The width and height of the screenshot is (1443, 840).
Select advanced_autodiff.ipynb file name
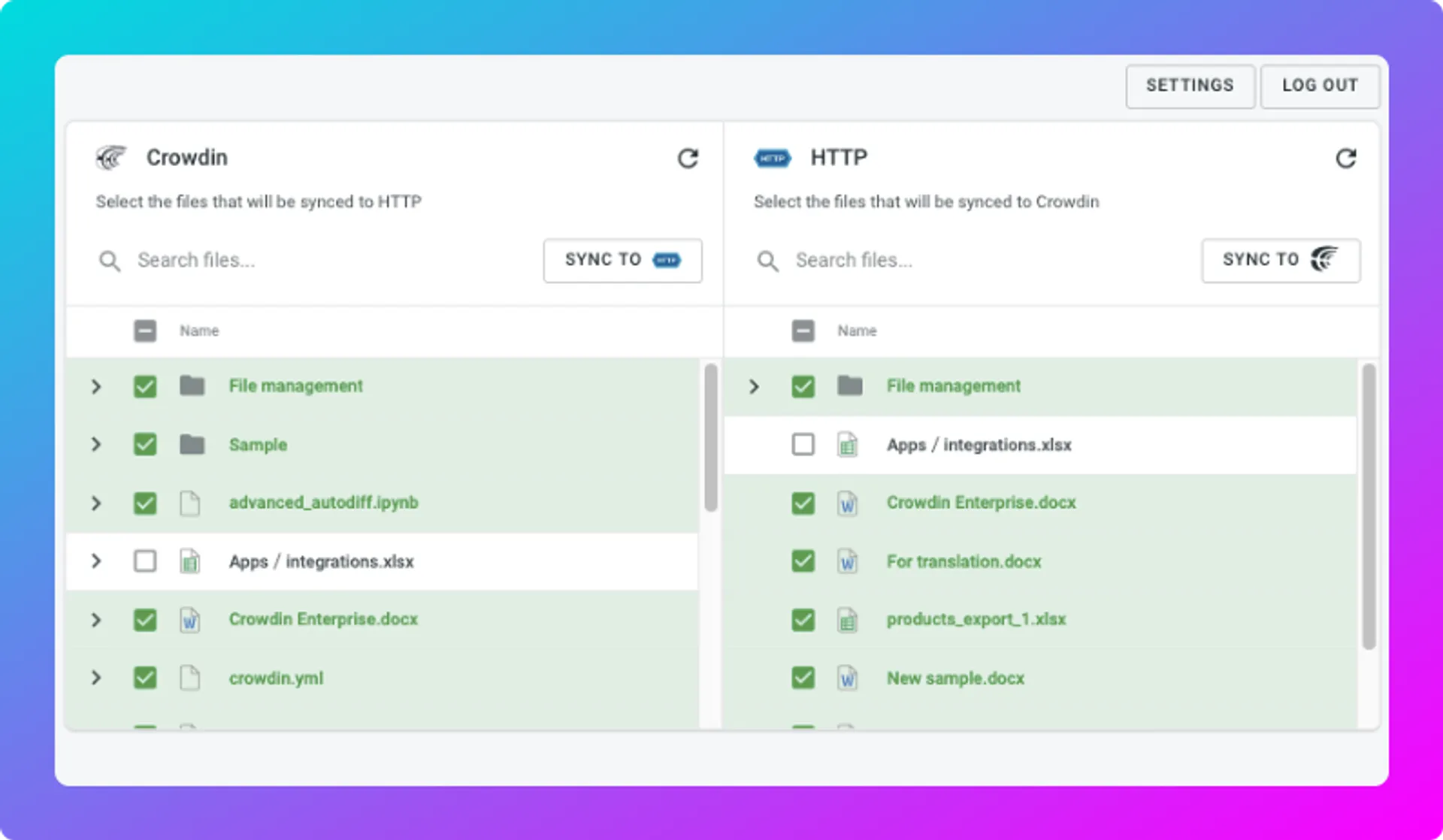tap(323, 503)
